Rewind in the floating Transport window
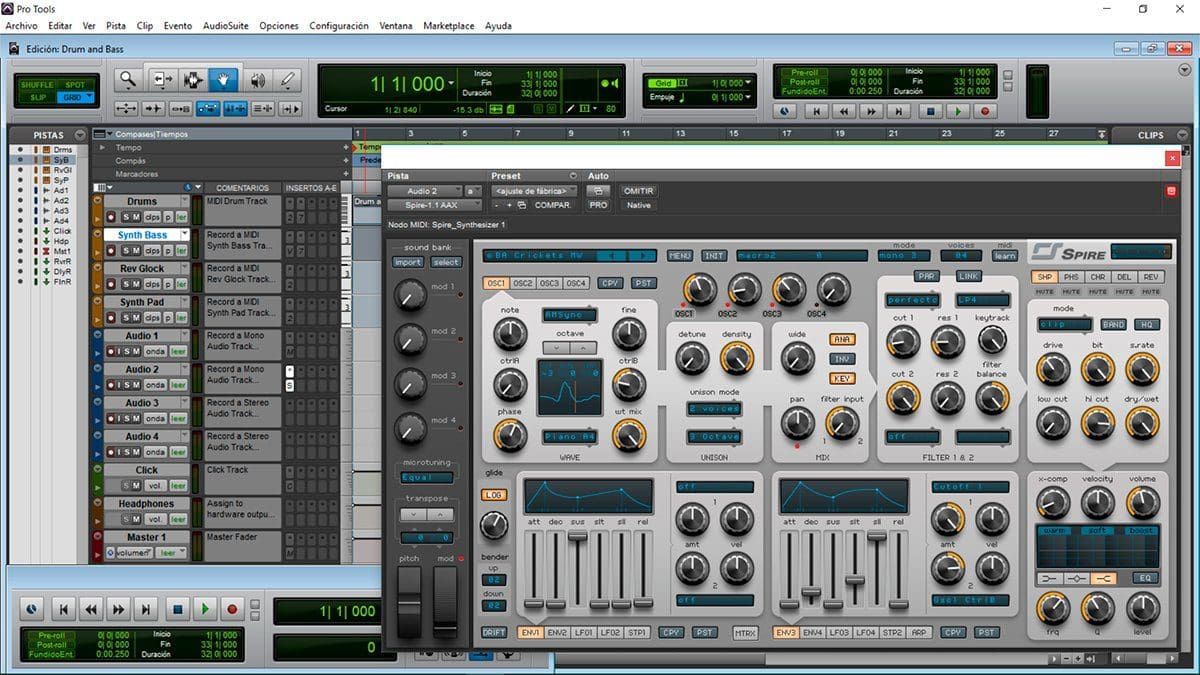The width and height of the screenshot is (1200, 675). (x=91, y=608)
